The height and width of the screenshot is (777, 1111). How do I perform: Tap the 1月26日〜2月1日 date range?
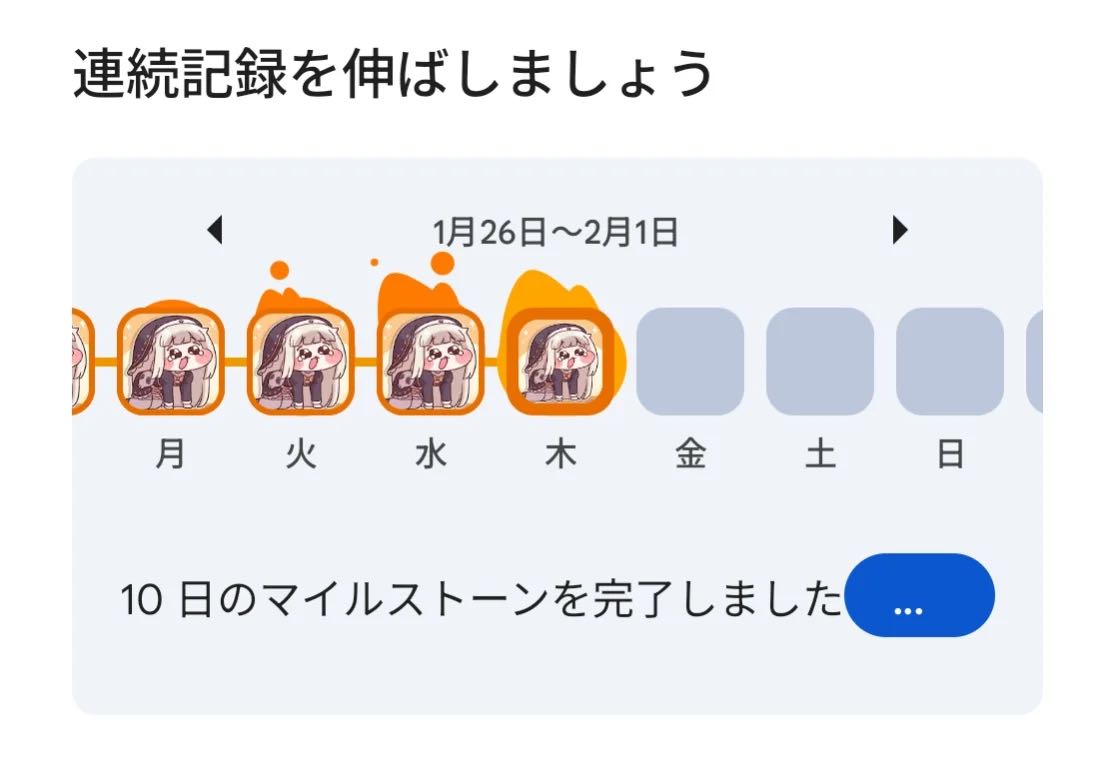(556, 232)
